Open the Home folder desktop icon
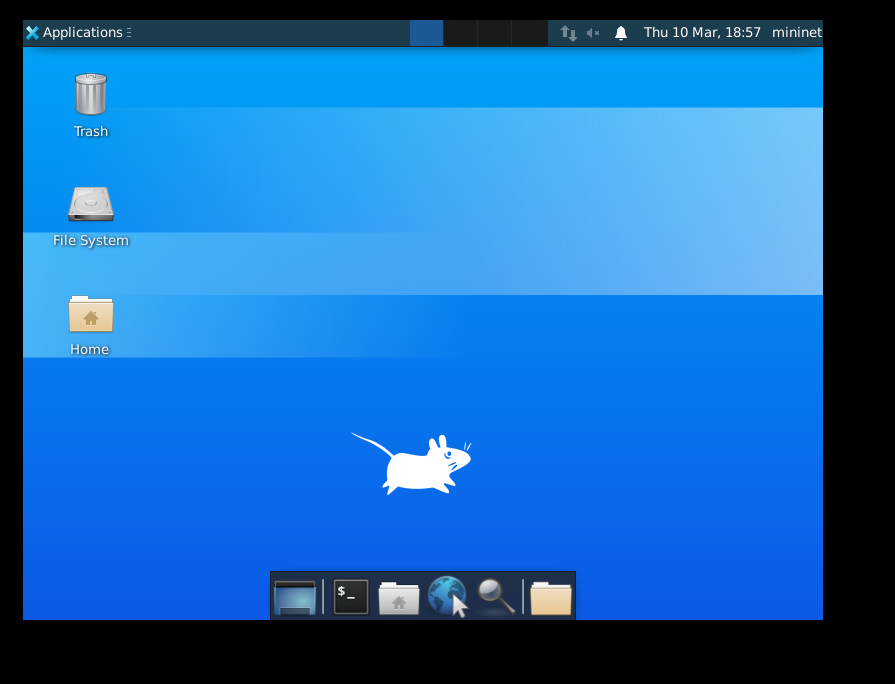 tap(90, 325)
